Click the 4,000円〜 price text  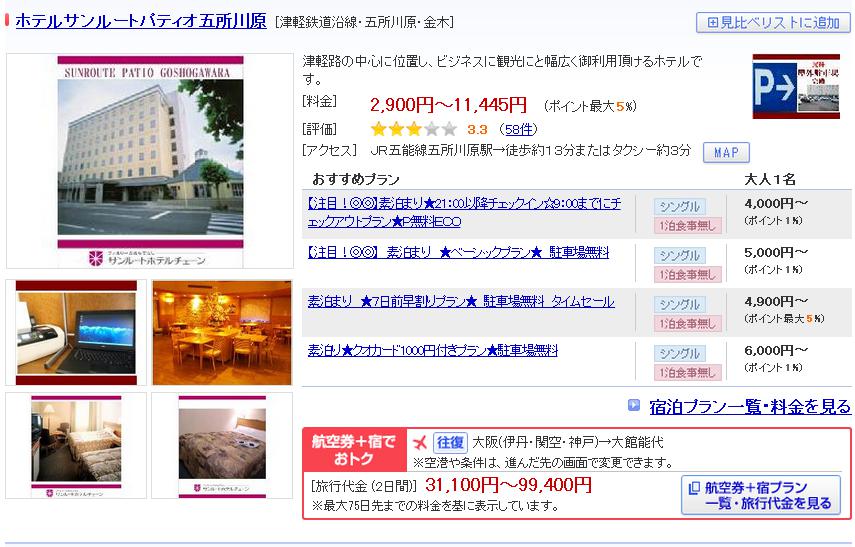(x=776, y=203)
